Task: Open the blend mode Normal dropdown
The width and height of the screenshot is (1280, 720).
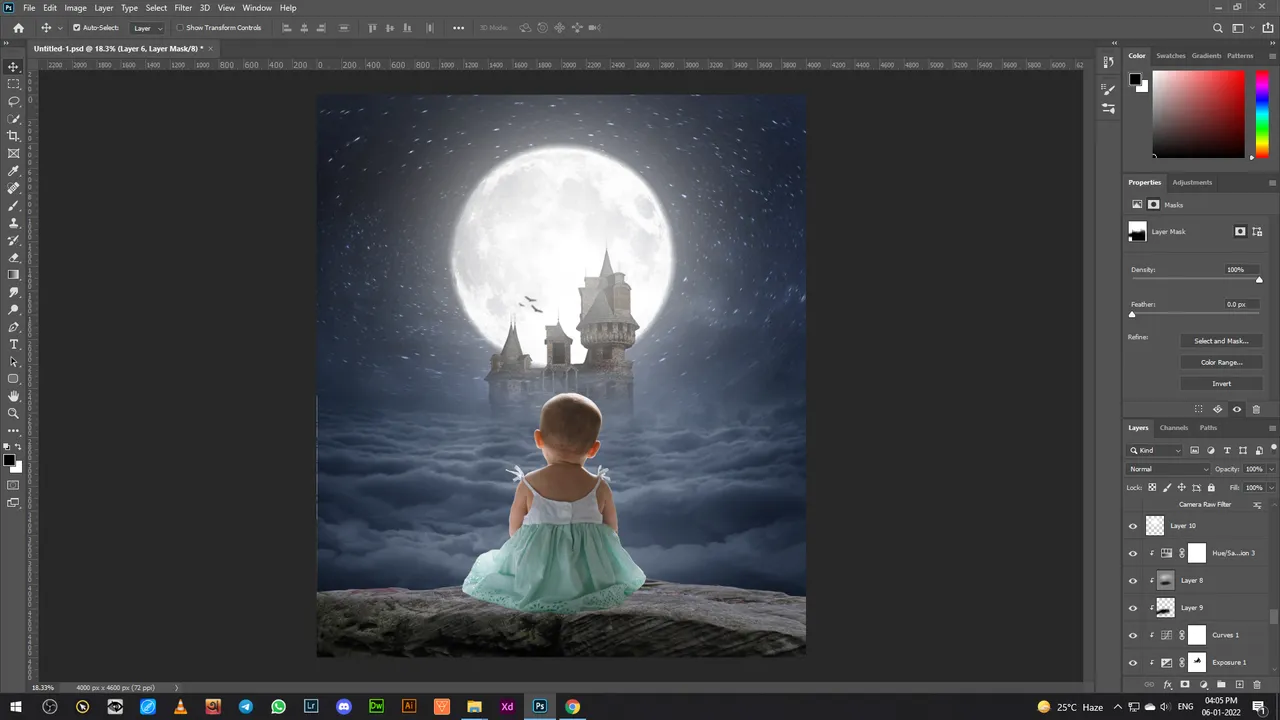Action: 1169,469
